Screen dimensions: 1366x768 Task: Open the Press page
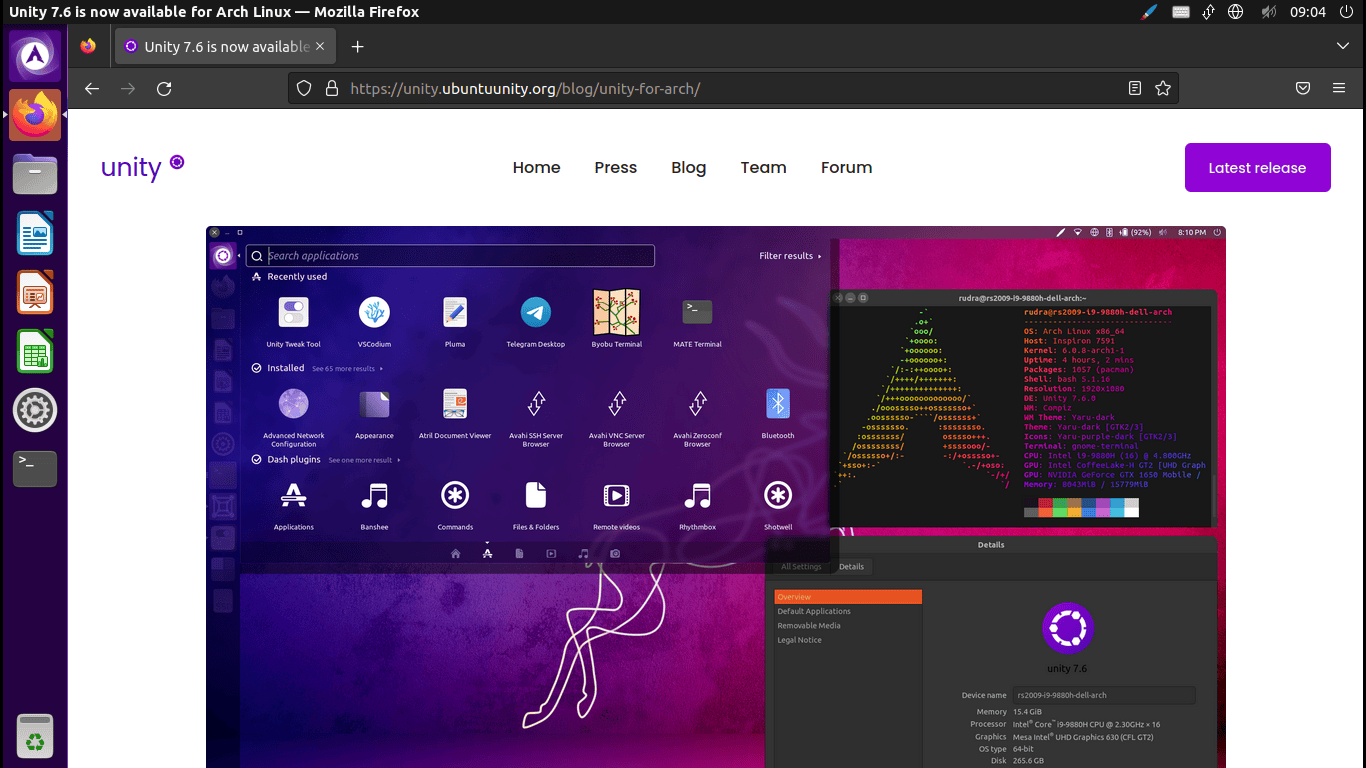pyautogui.click(x=615, y=168)
